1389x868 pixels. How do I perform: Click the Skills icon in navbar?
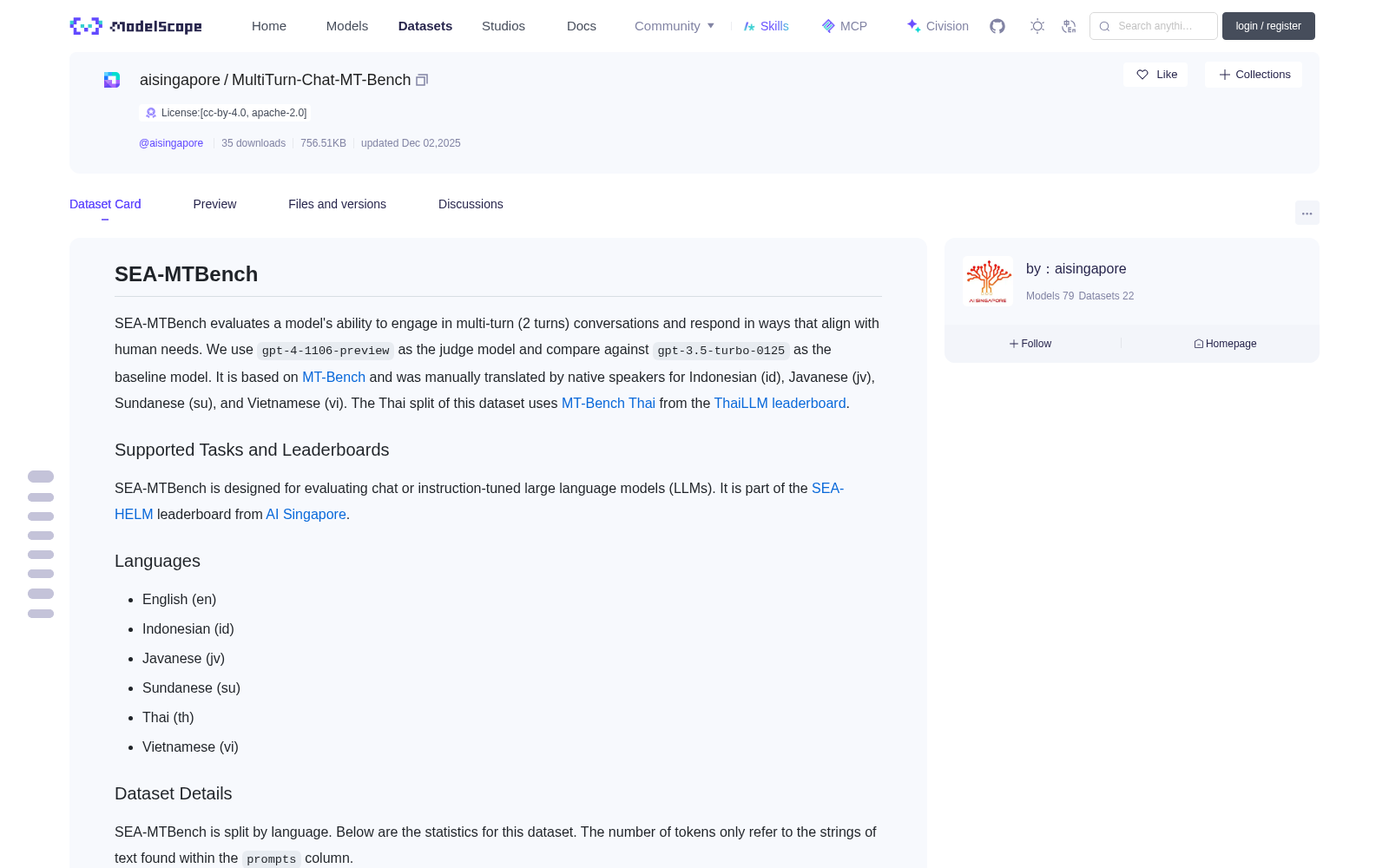point(749,26)
